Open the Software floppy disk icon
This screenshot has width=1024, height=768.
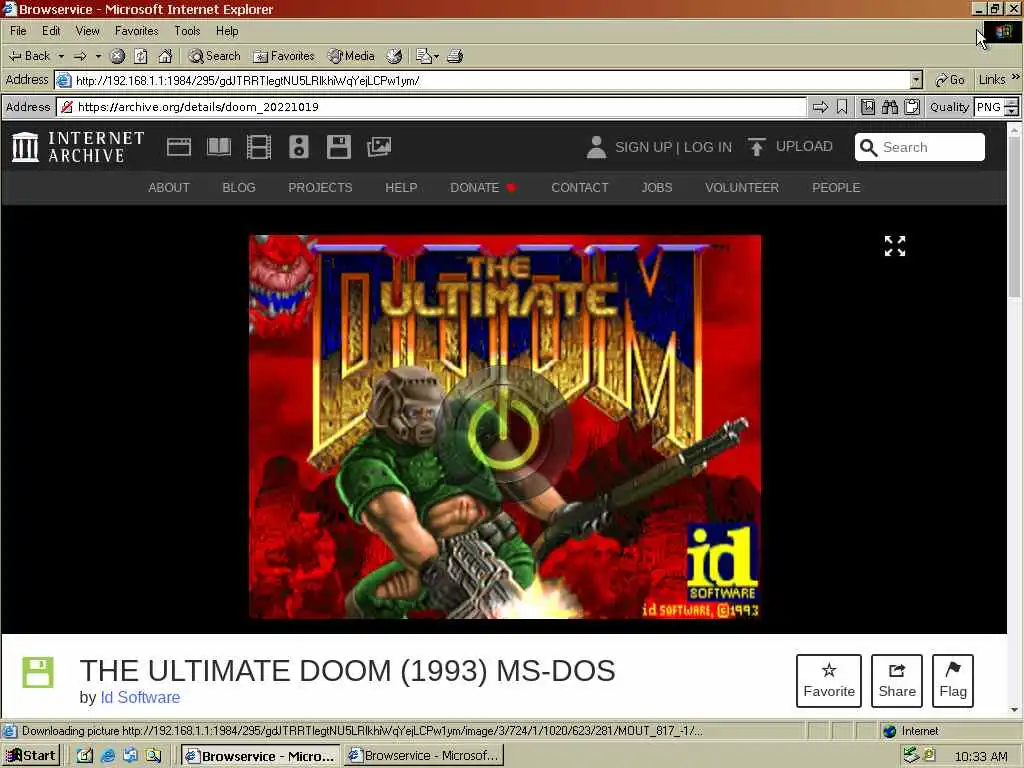click(x=339, y=147)
